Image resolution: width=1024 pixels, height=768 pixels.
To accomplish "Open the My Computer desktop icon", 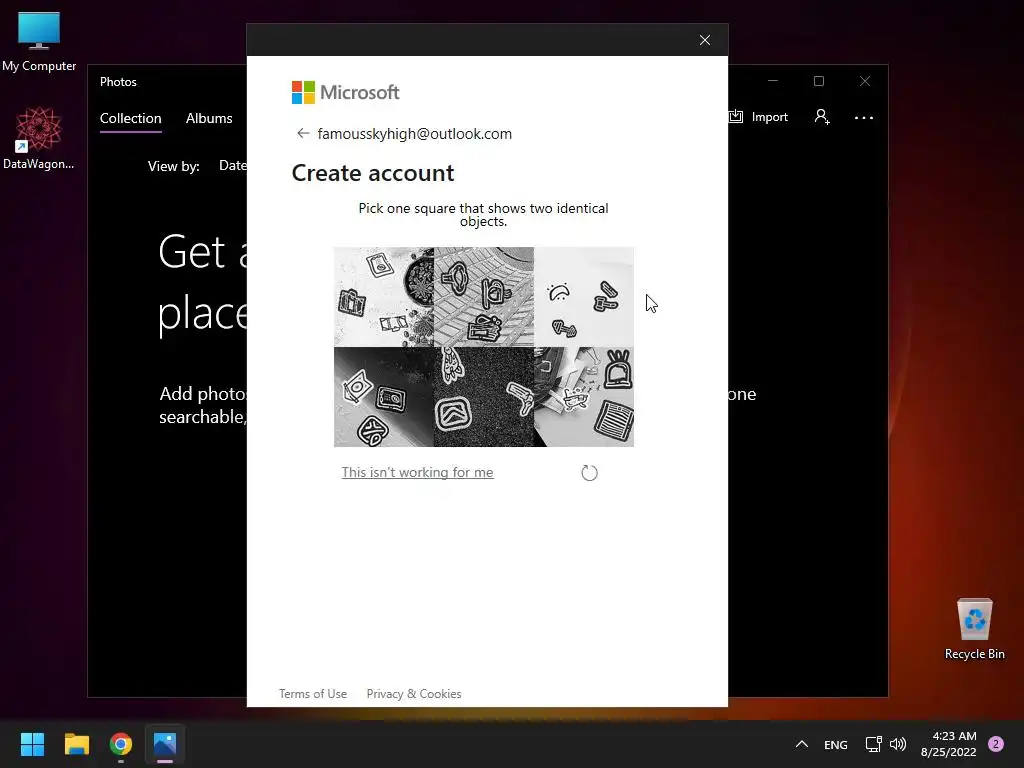I will (x=39, y=41).
